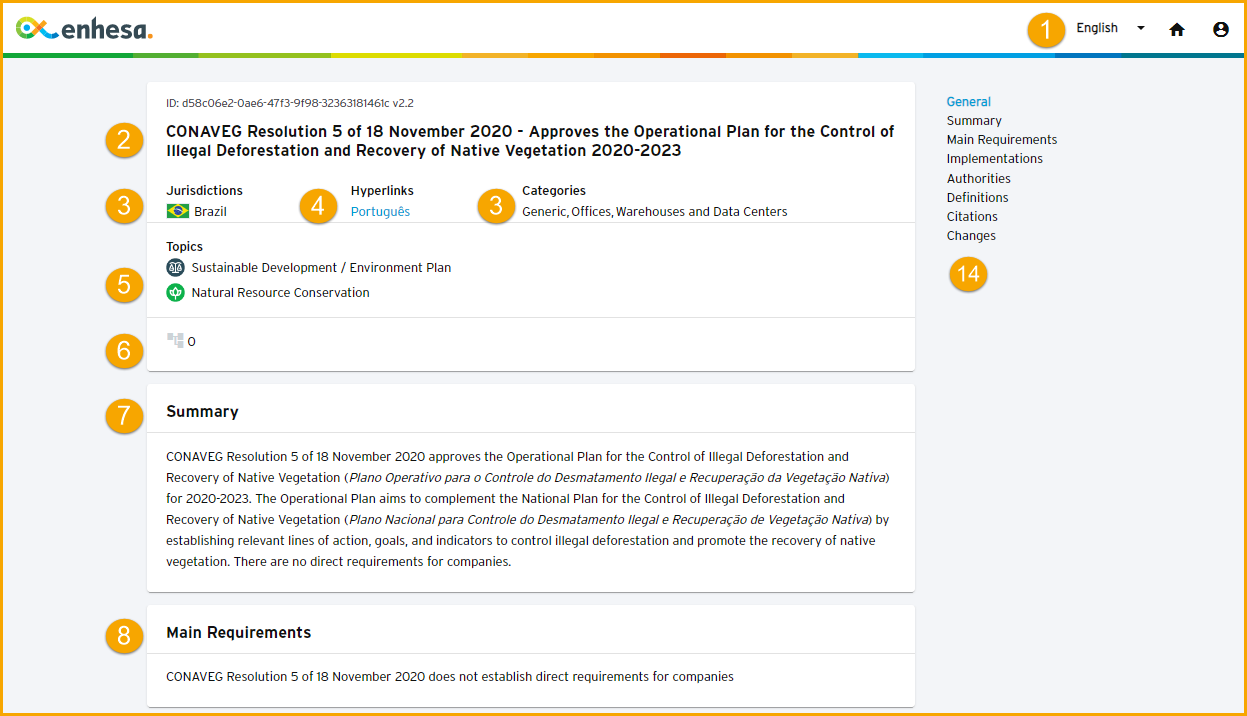Go to Main Requirements in side navigation
Viewport: 1247px width, 716px height.
[1001, 140]
